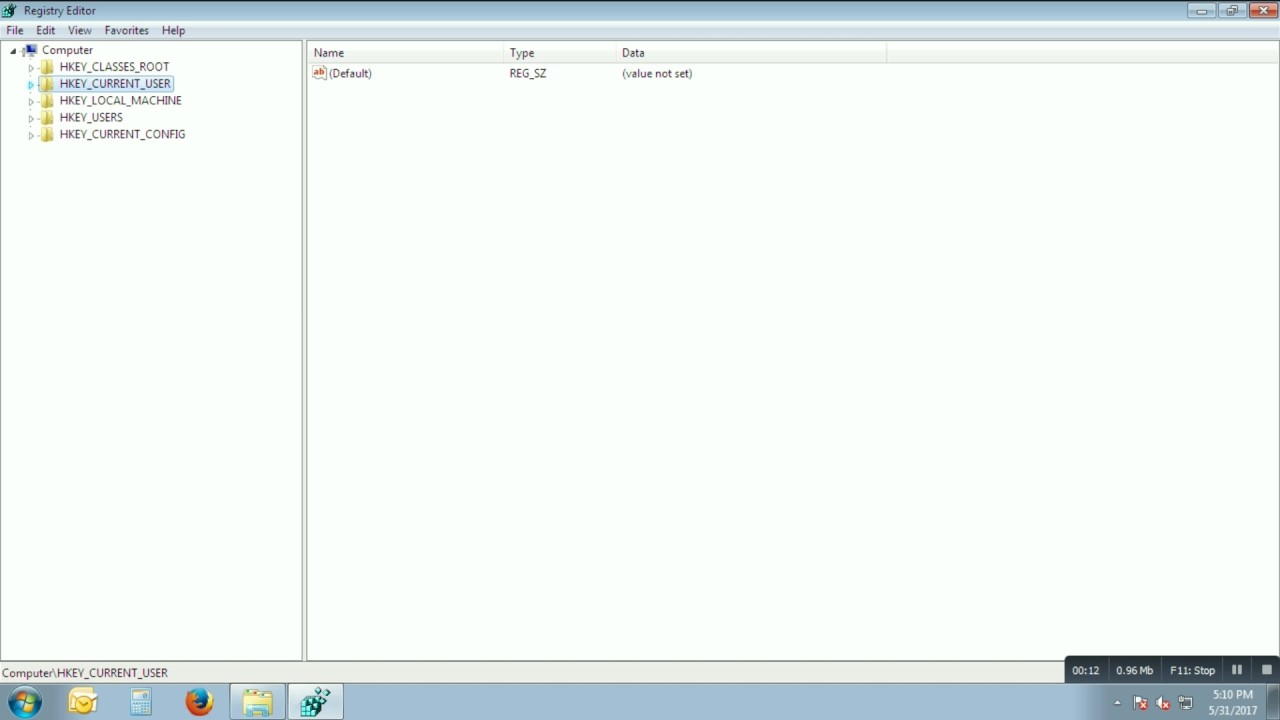
Task: Show hidden system tray icons
Action: tap(1117, 703)
